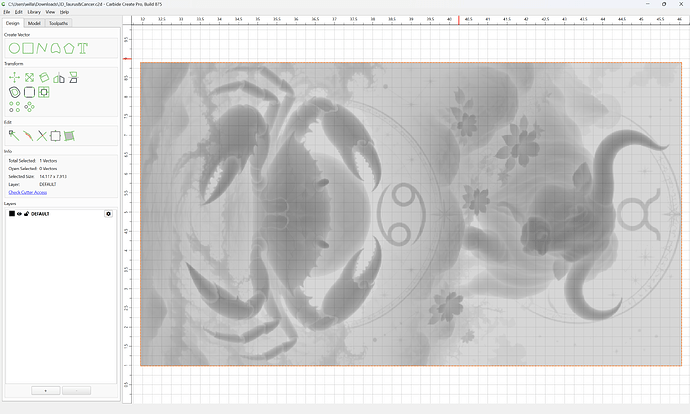
Task: Open the Align Vectors tool
Action: pyautogui.click(x=44, y=92)
